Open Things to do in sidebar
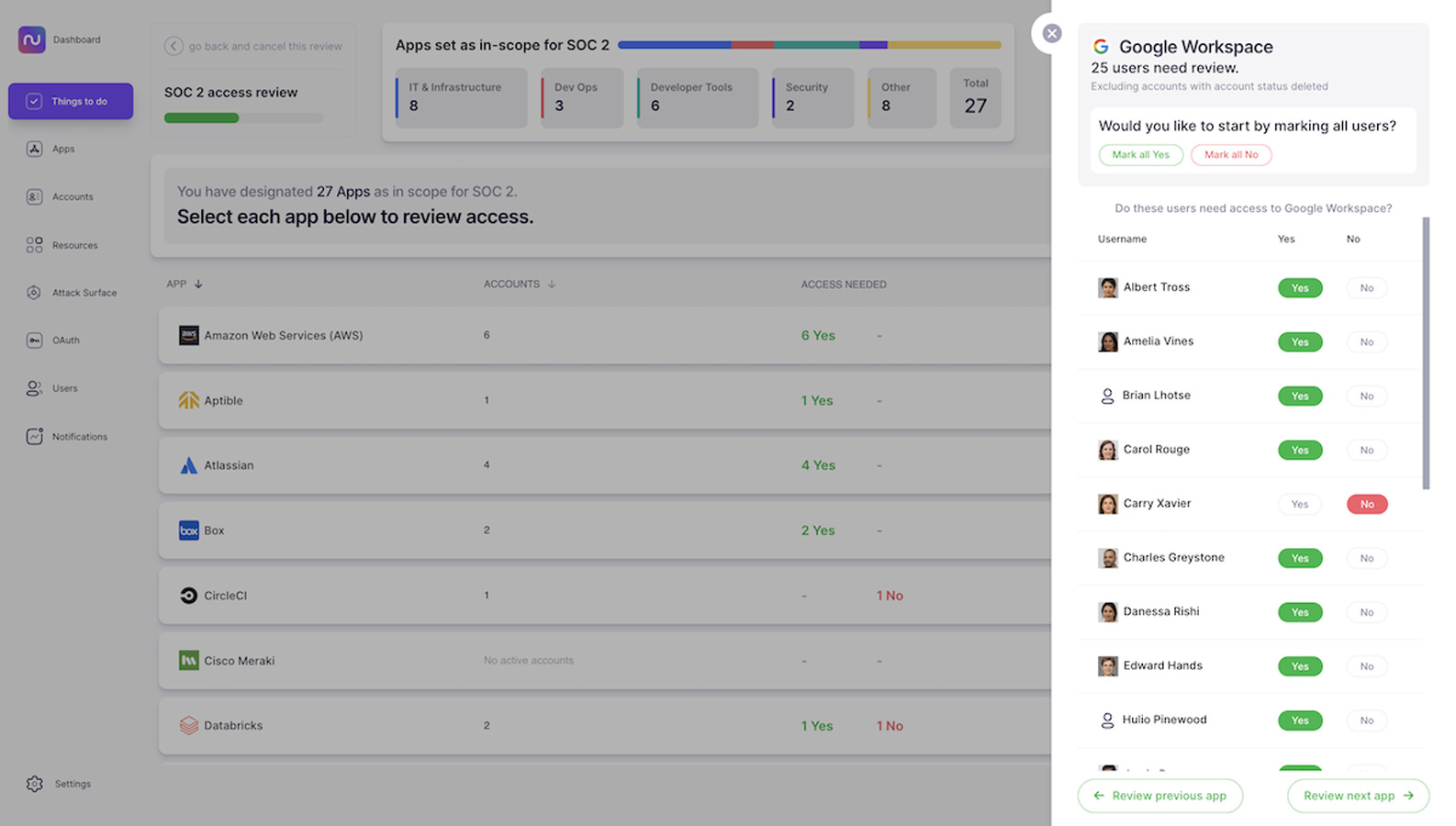The height and width of the screenshot is (826, 1456). 71,101
